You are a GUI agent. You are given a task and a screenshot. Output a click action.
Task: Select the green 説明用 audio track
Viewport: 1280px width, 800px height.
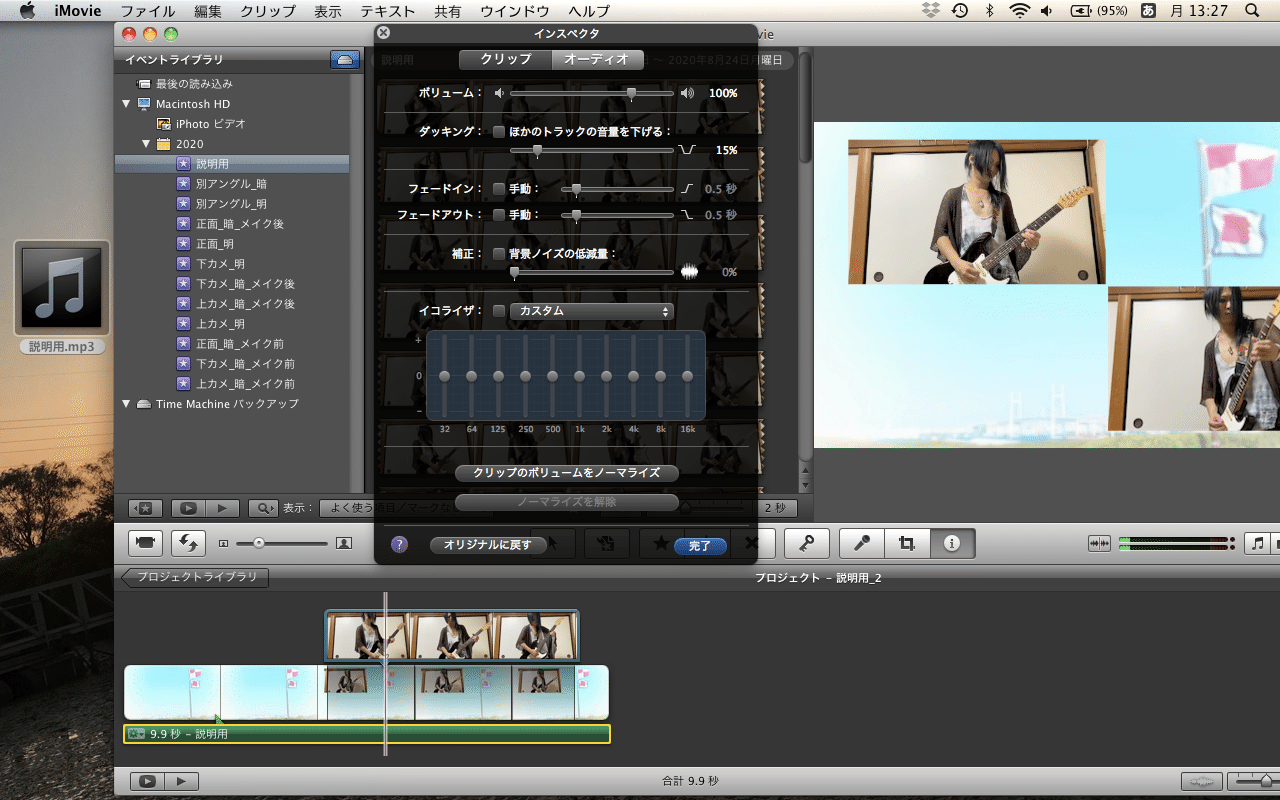click(366, 734)
